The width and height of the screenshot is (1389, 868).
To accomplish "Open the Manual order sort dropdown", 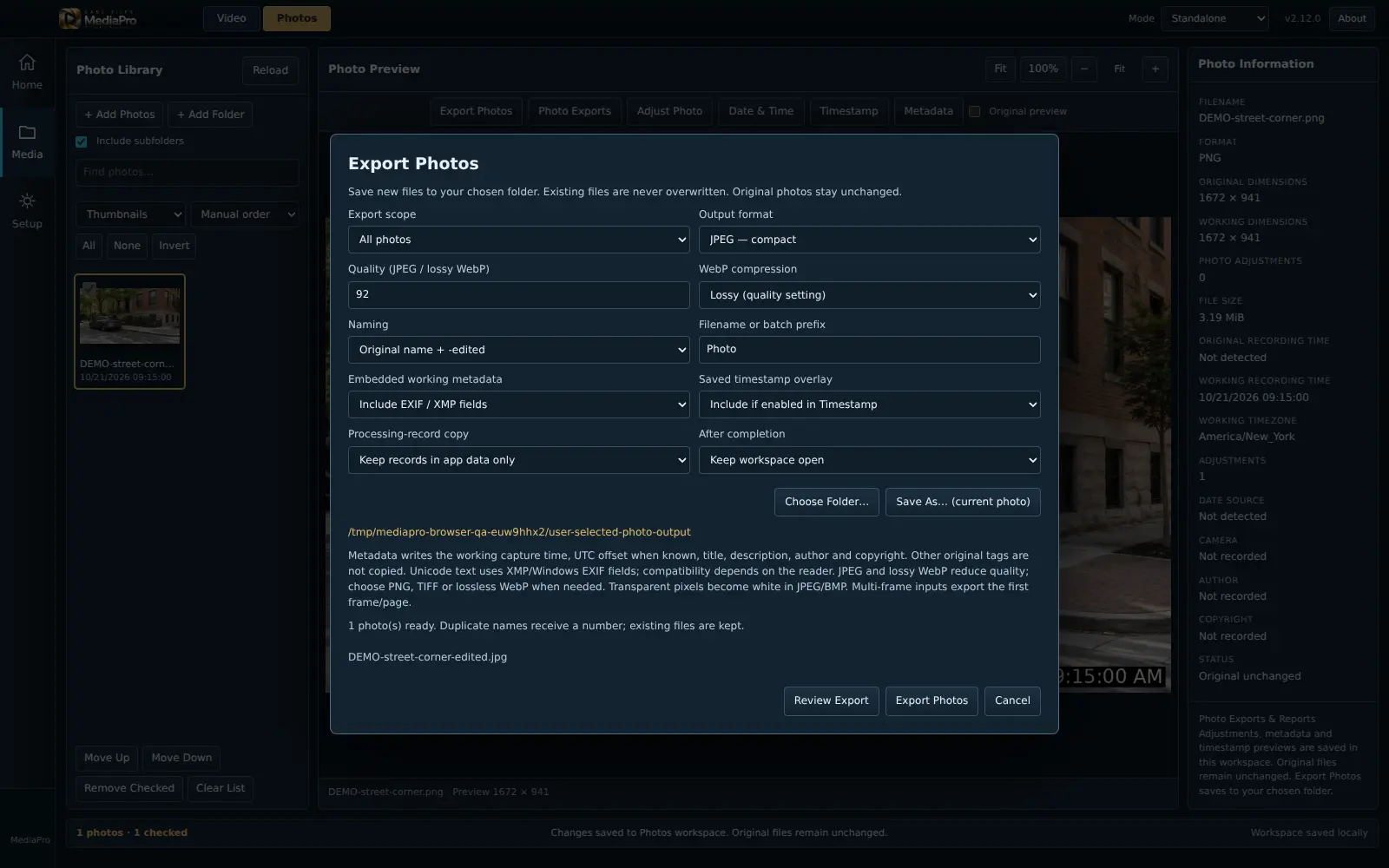I will tap(245, 214).
